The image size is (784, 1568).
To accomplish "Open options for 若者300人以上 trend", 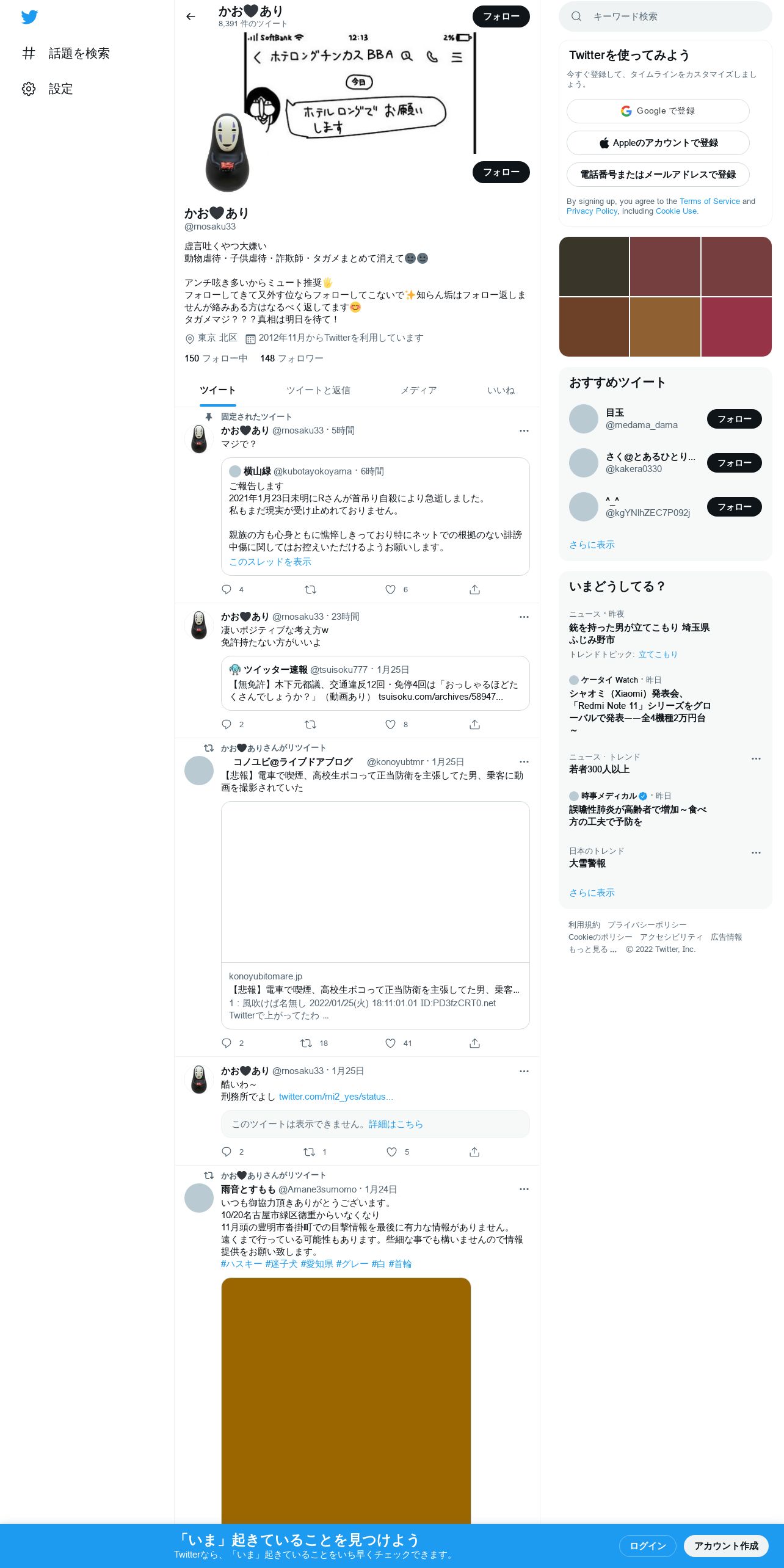I will click(756, 758).
